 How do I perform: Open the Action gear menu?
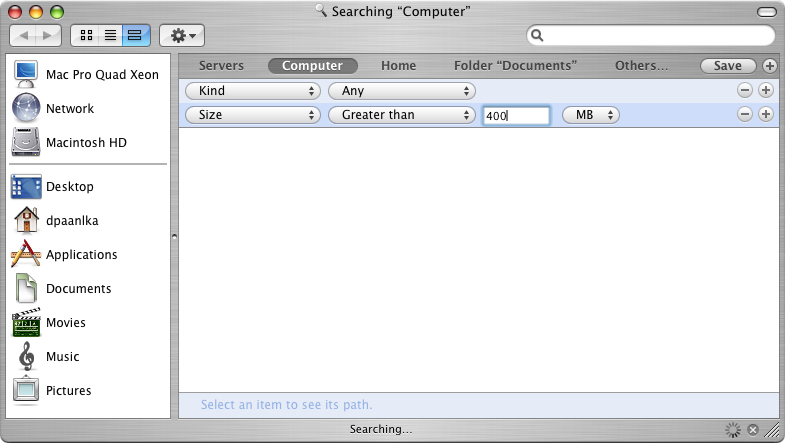click(x=182, y=36)
